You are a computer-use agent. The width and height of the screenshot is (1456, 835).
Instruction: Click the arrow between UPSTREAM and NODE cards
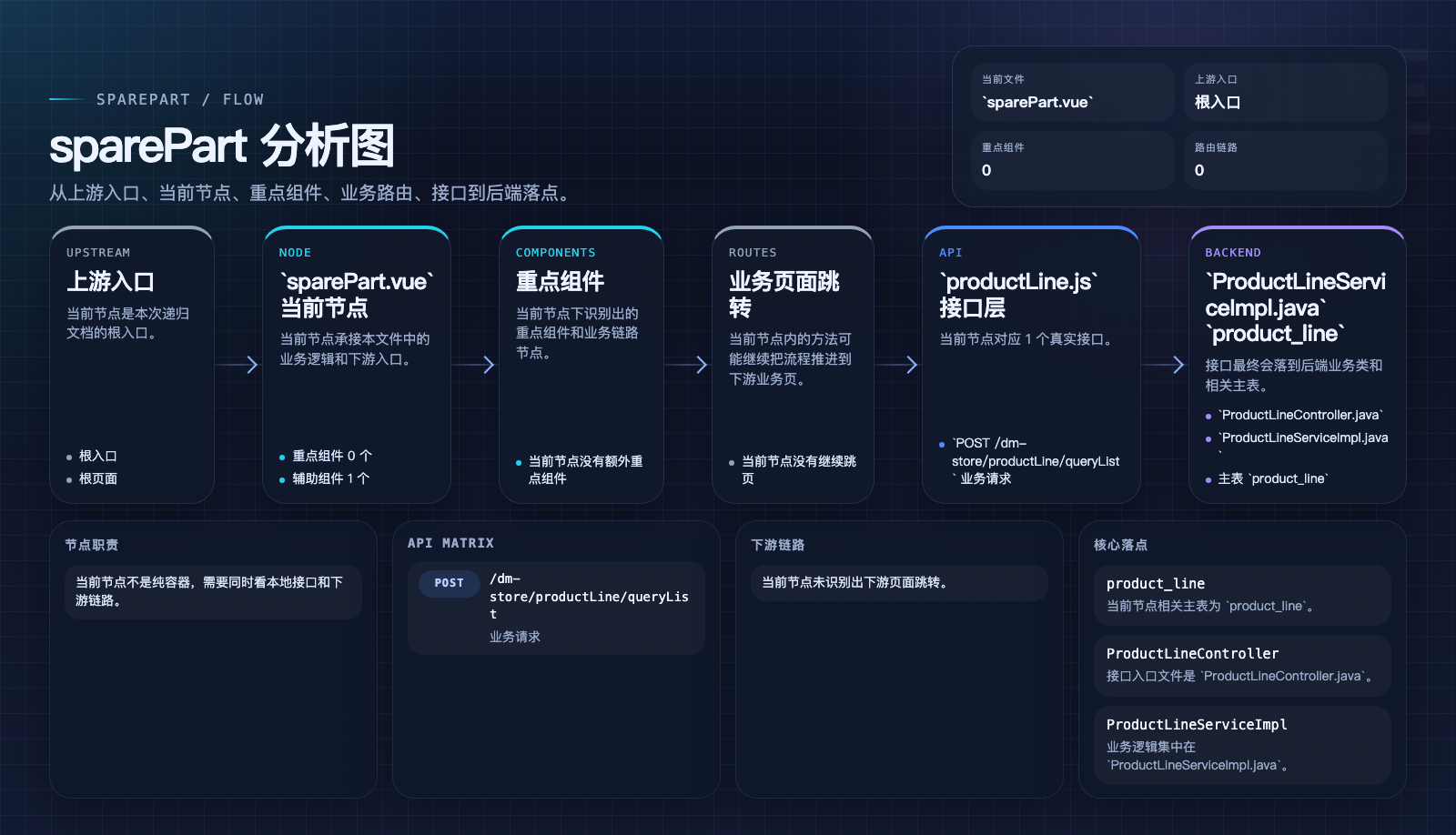[238, 365]
